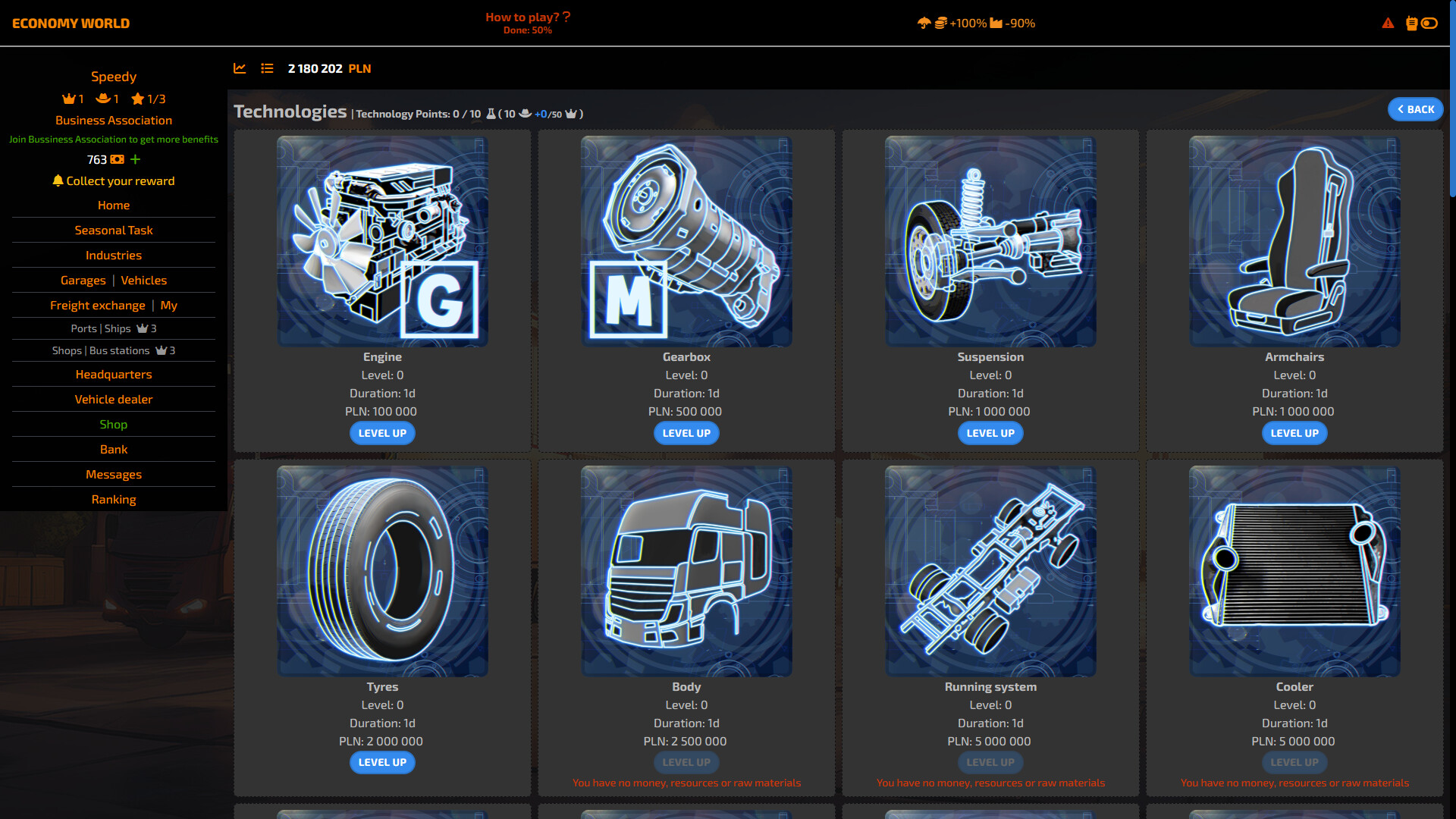Click the umbrella bonus icon

point(924,24)
